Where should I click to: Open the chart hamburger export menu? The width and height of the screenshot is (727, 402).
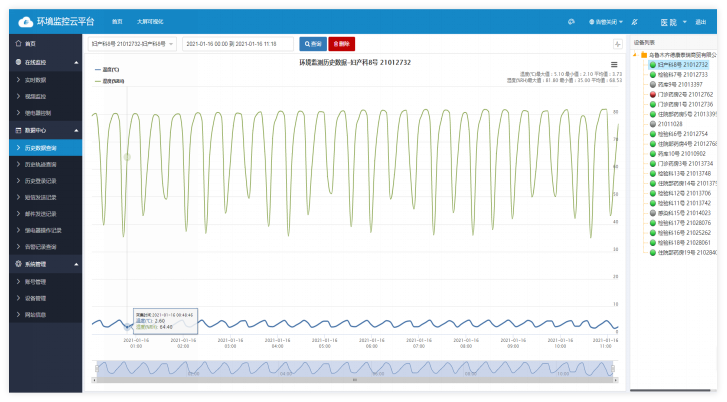click(x=614, y=64)
